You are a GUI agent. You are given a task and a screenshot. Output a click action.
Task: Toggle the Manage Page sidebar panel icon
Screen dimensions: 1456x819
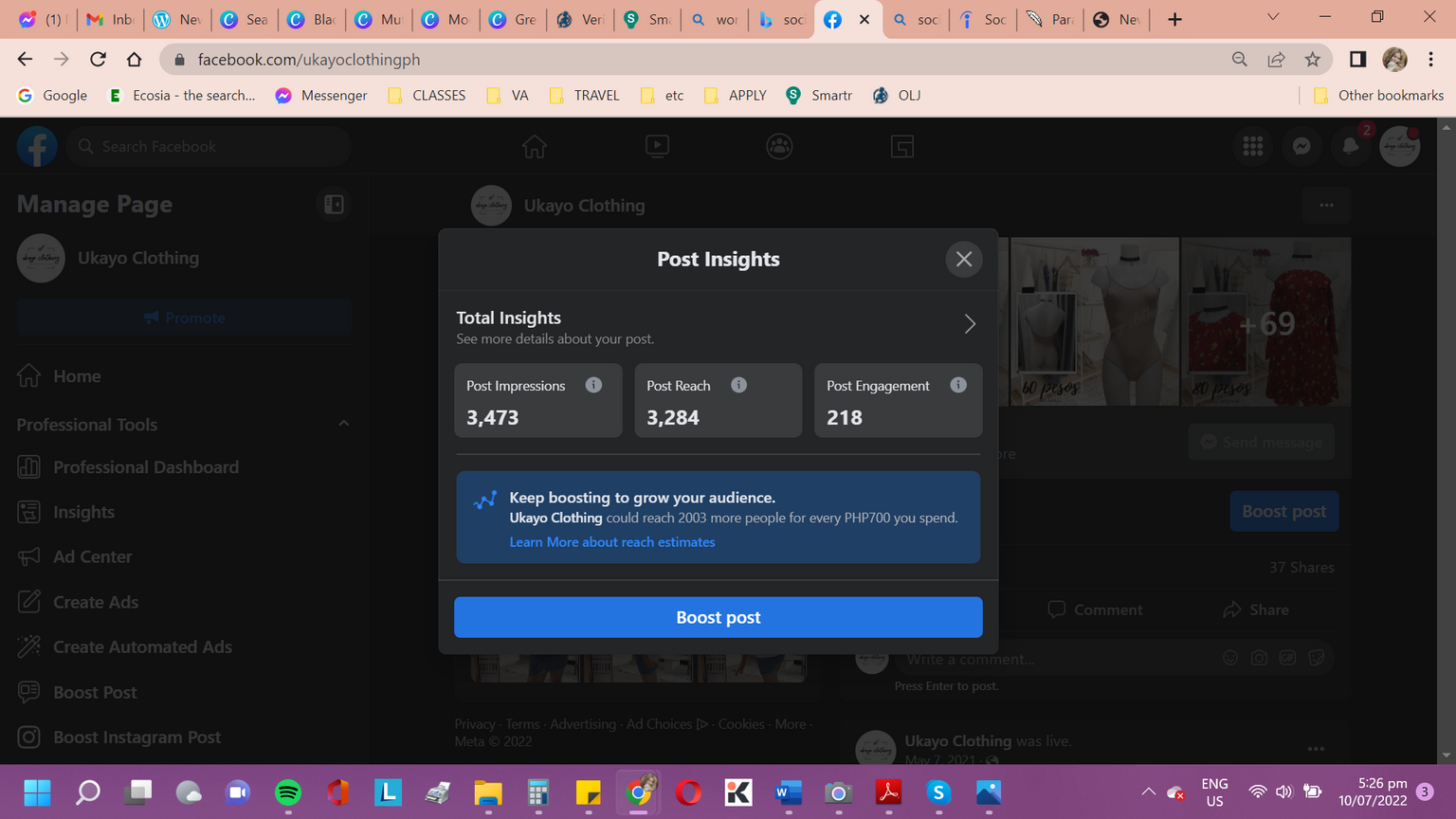(x=334, y=204)
